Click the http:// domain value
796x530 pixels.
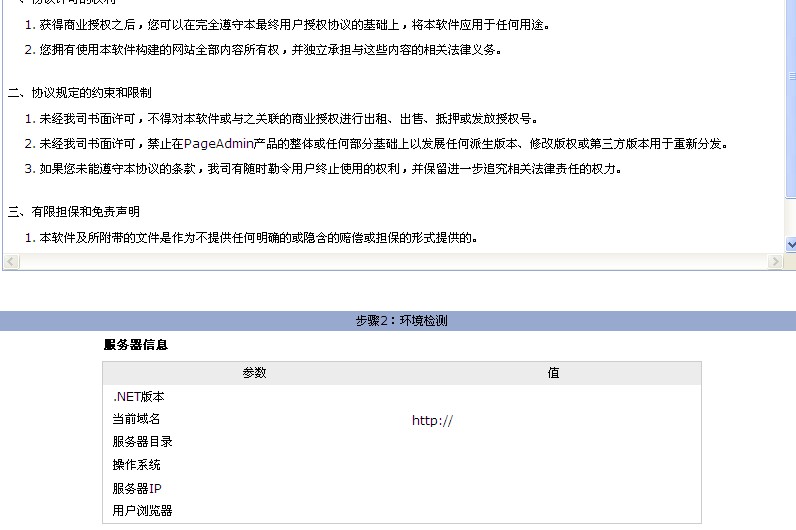(x=432, y=421)
